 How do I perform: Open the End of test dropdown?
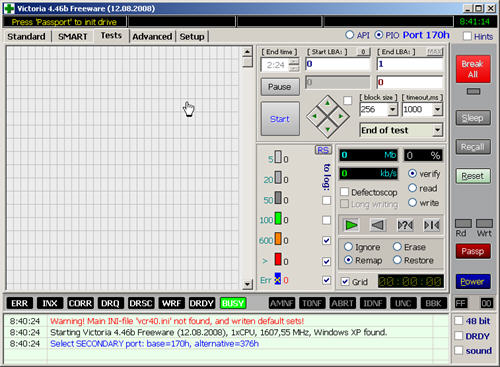(x=437, y=130)
